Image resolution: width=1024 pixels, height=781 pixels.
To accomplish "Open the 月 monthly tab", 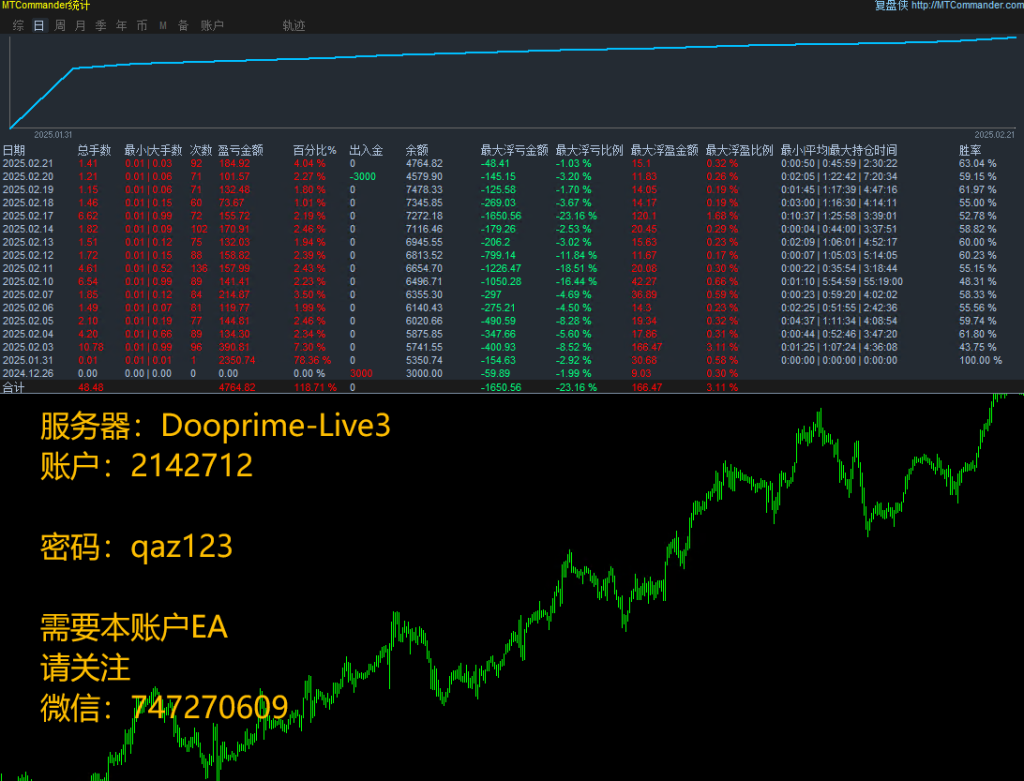I will point(80,25).
